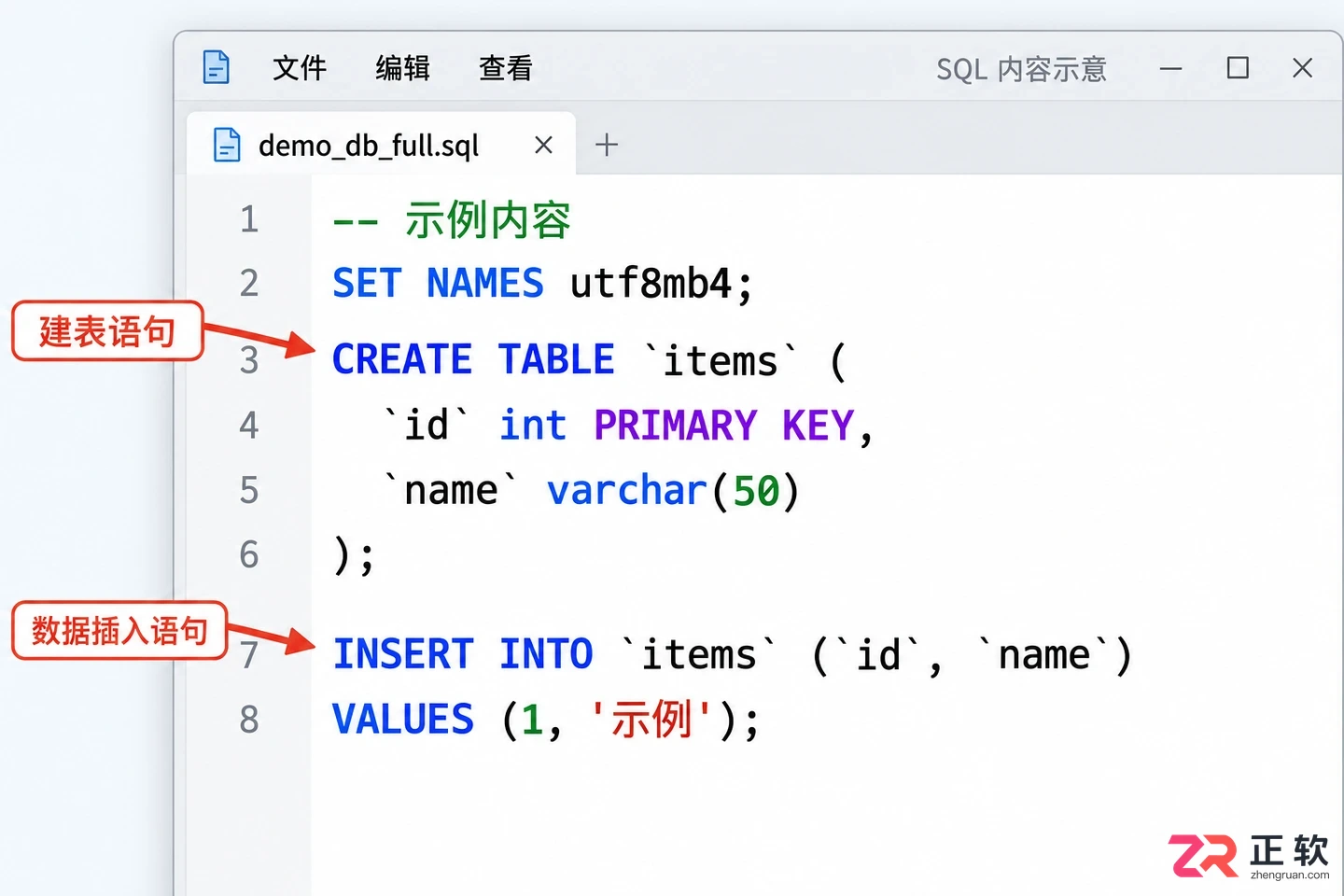This screenshot has height=896, width=1344.
Task: Switch to the demo_db_full.sql tab
Action: pos(381,145)
